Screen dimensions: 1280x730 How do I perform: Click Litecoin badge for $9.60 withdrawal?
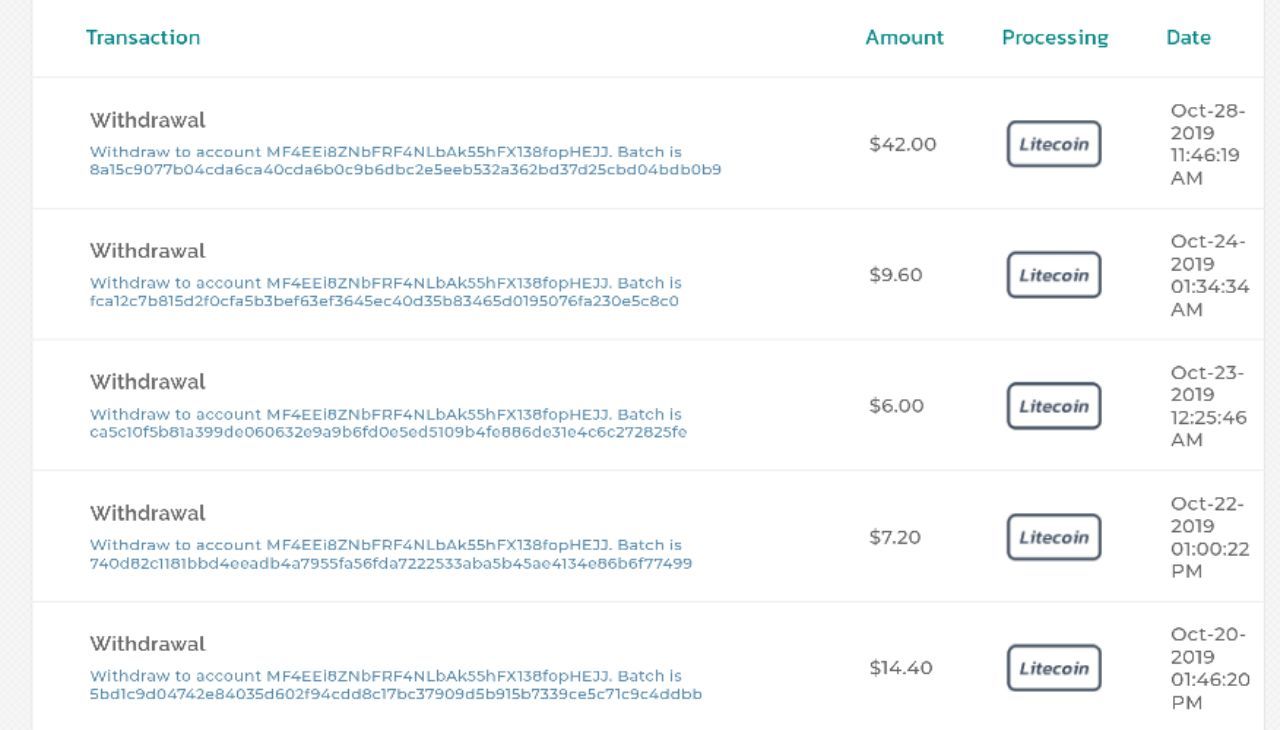[x=1053, y=275]
